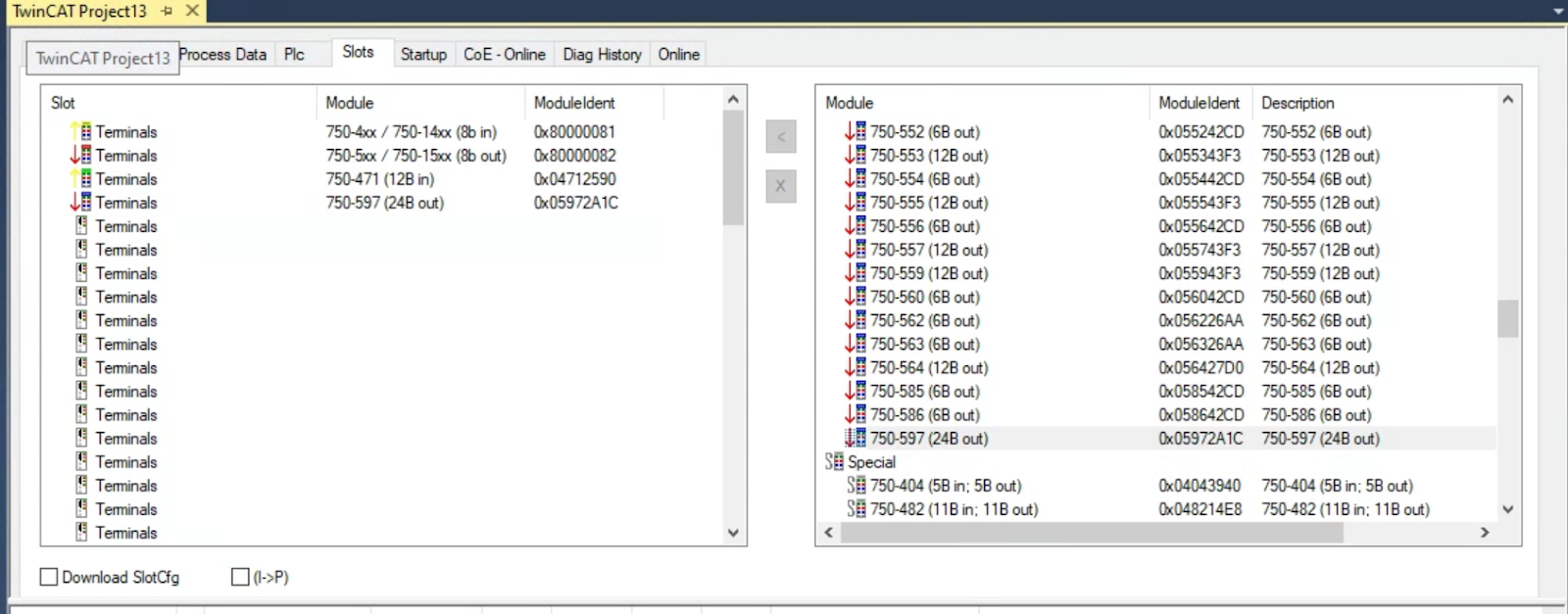Screen dimensions: 1568x614
Task: Click the 'X' remove module button
Action: (781, 185)
